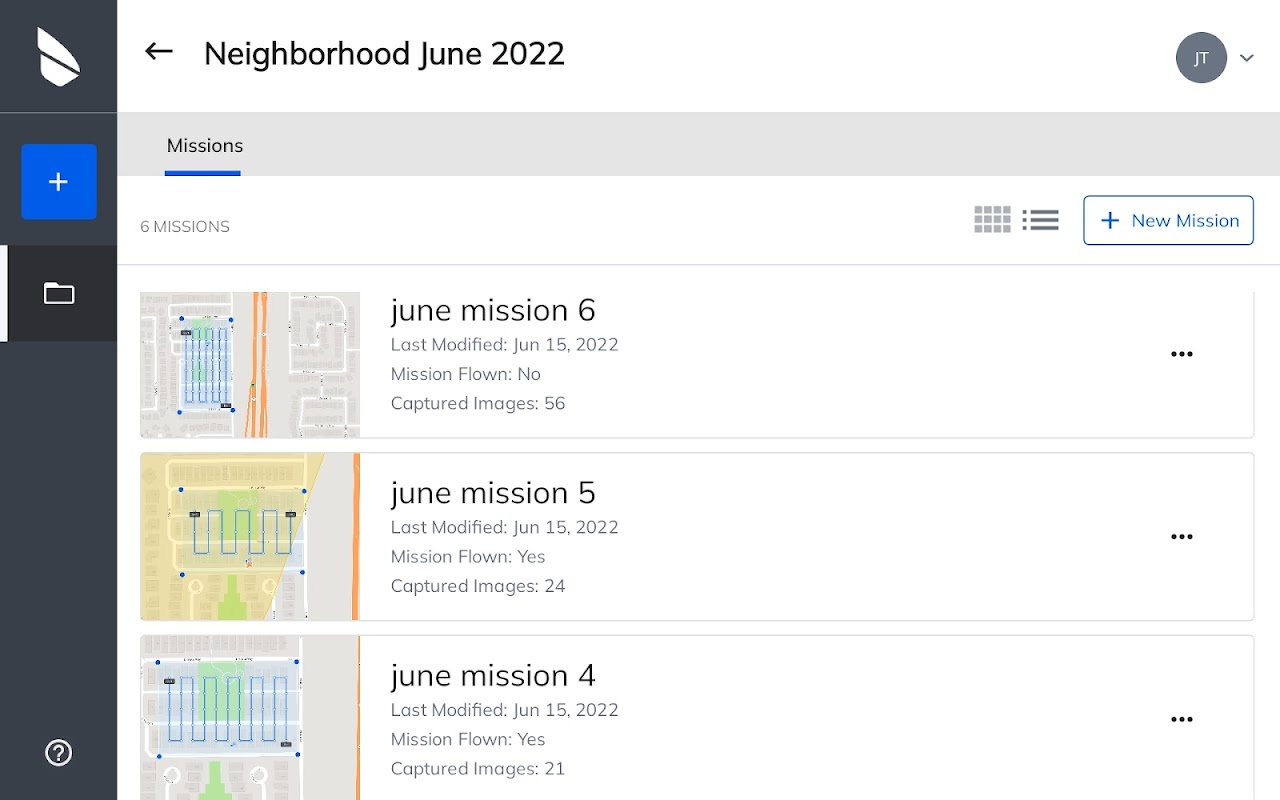Viewport: 1280px width, 800px height.
Task: Click june mission 4 map thumbnail
Action: point(250,718)
